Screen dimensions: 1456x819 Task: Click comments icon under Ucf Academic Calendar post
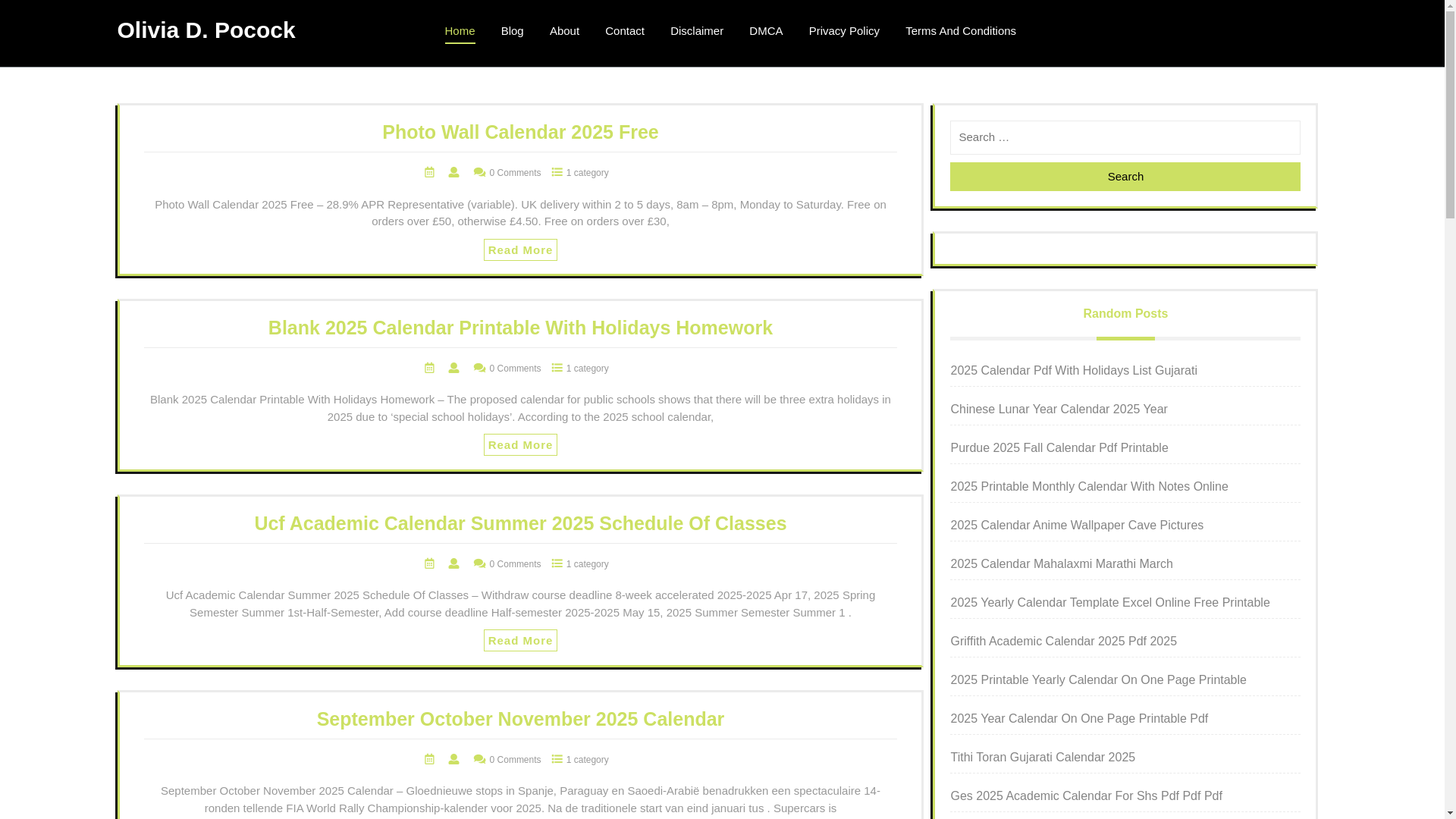click(479, 563)
